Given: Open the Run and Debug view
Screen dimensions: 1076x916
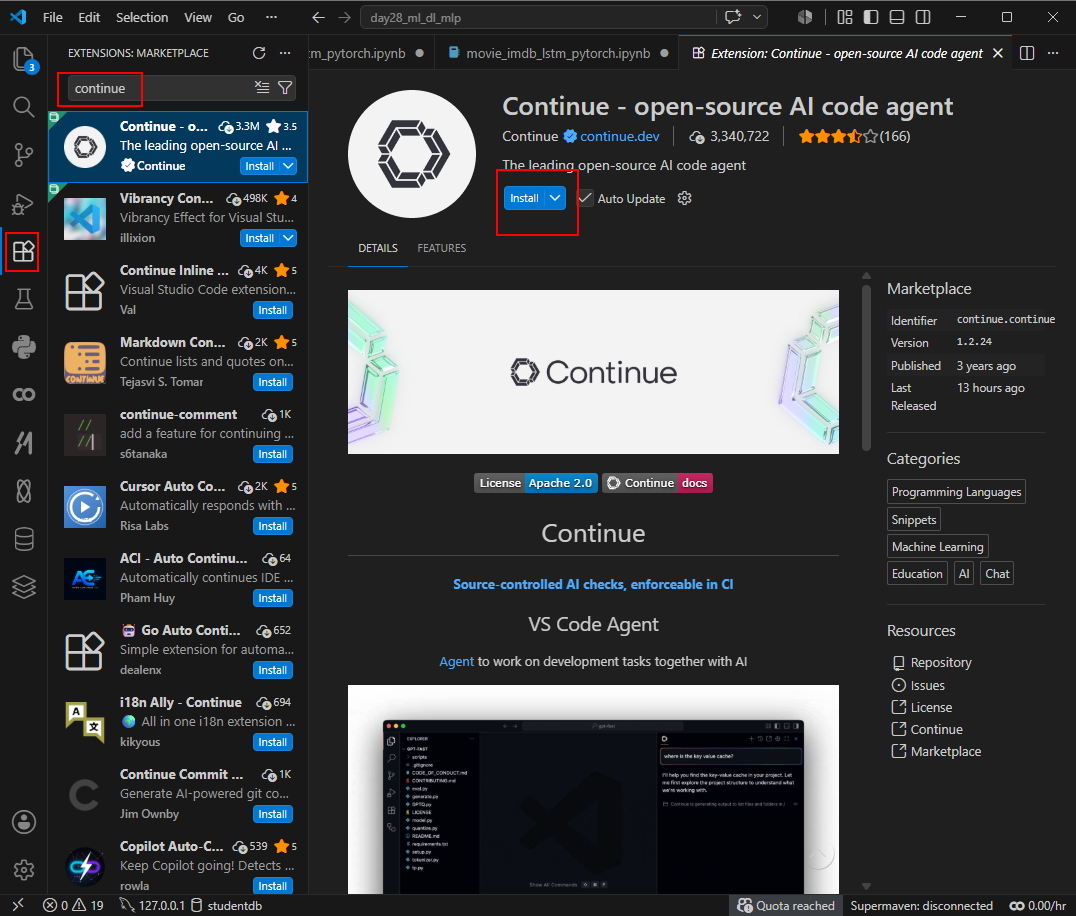Looking at the screenshot, I should pyautogui.click(x=23, y=204).
